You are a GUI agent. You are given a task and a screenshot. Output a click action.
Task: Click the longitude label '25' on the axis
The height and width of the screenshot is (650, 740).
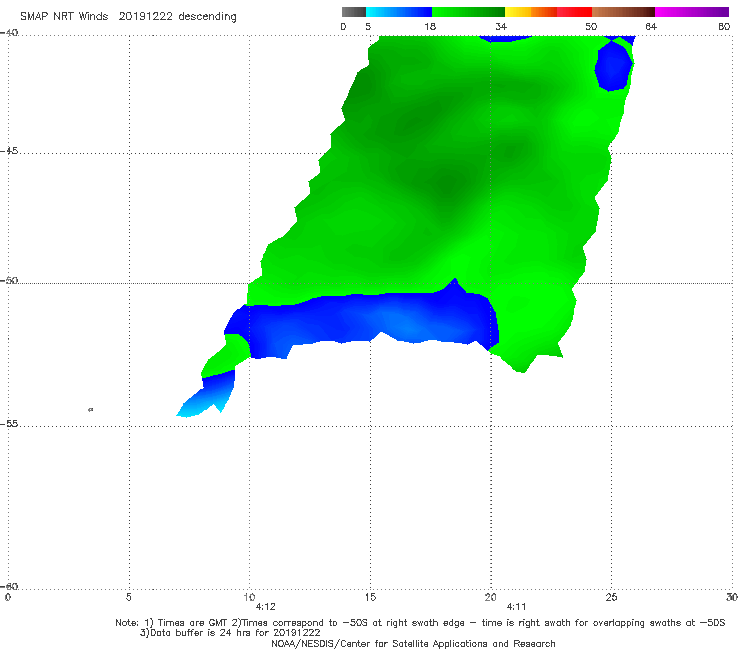pyautogui.click(x=611, y=597)
